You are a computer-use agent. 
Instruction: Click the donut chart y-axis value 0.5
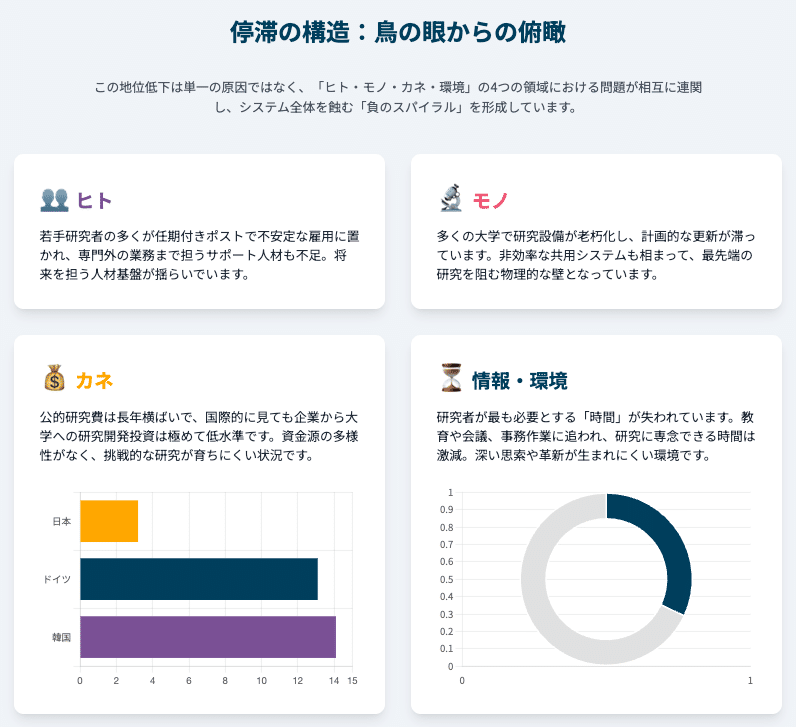click(x=447, y=579)
